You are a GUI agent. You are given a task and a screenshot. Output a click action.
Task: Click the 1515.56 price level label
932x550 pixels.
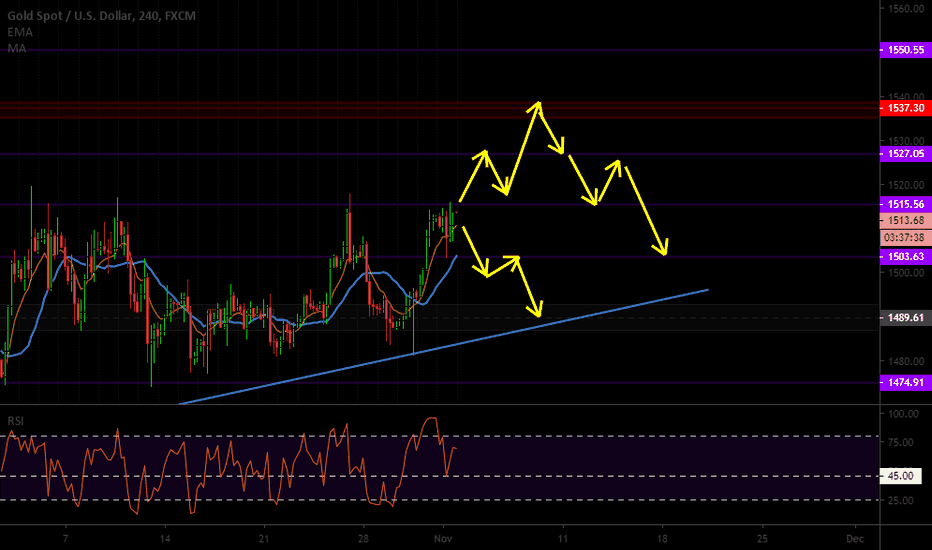(x=906, y=204)
